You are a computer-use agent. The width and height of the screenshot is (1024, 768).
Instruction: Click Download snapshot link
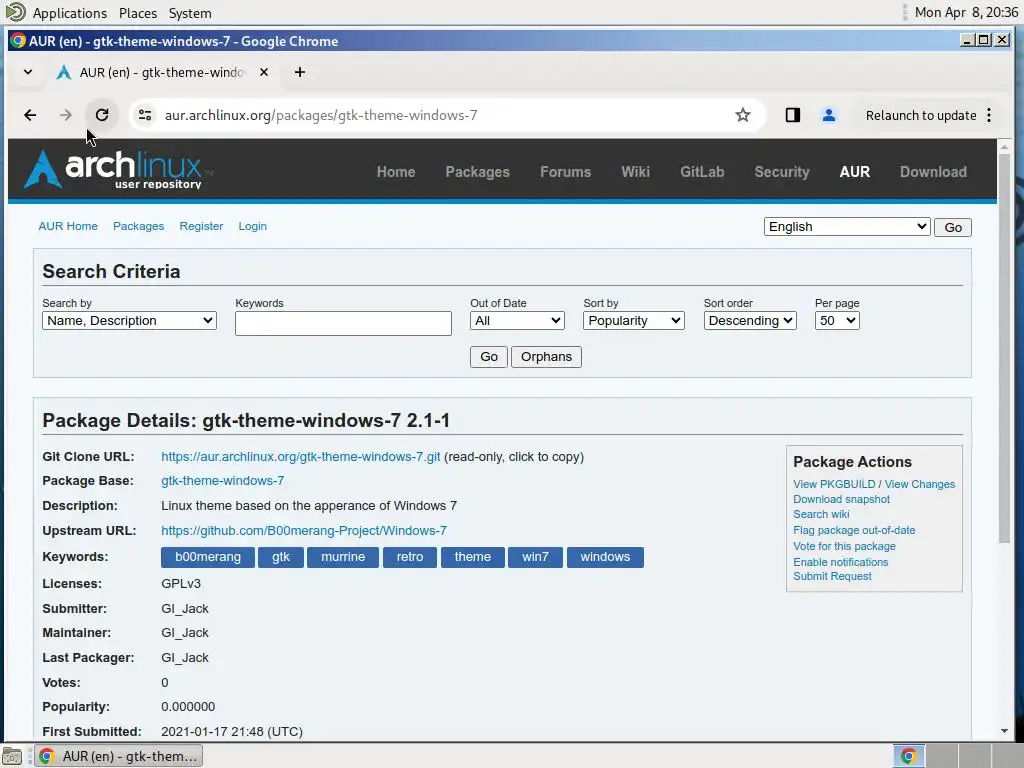[x=841, y=499]
